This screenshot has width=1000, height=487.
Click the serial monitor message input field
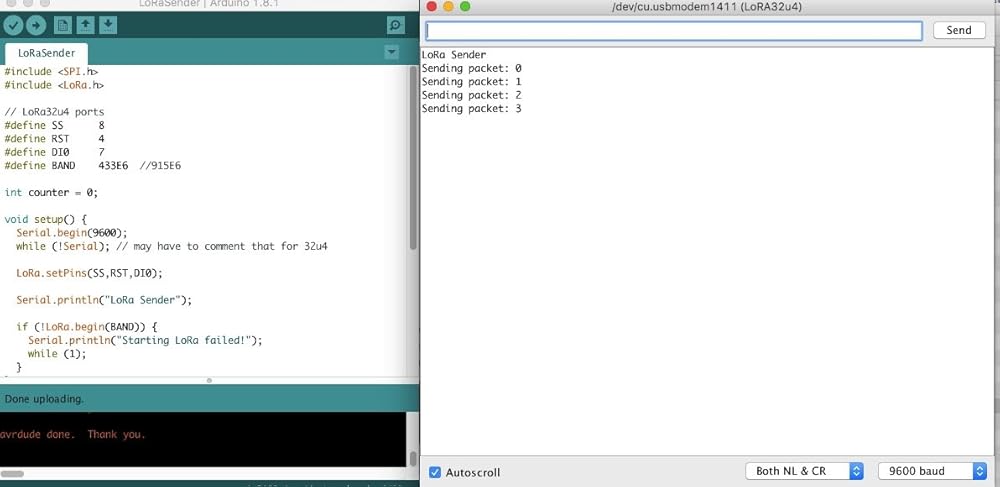[x=674, y=31]
